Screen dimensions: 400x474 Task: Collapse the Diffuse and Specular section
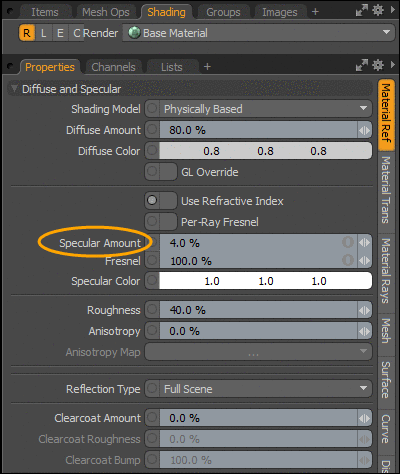14,89
